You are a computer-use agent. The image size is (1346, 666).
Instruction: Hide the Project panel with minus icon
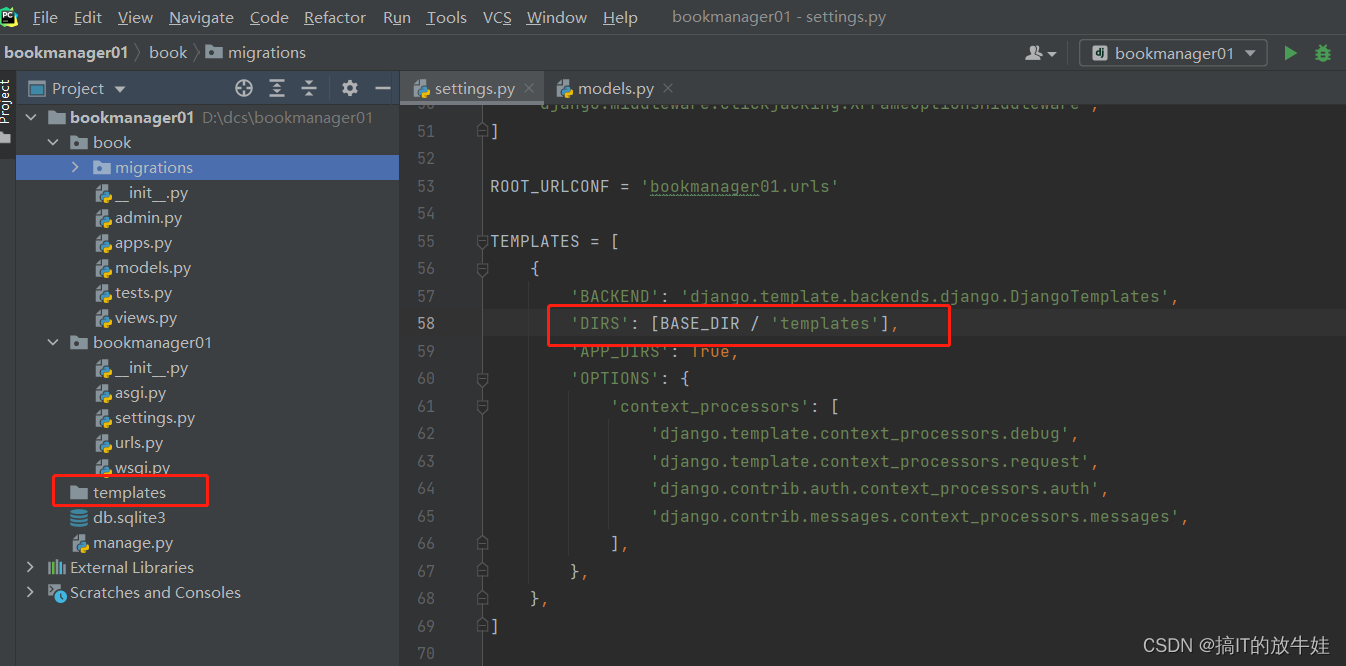pos(382,88)
